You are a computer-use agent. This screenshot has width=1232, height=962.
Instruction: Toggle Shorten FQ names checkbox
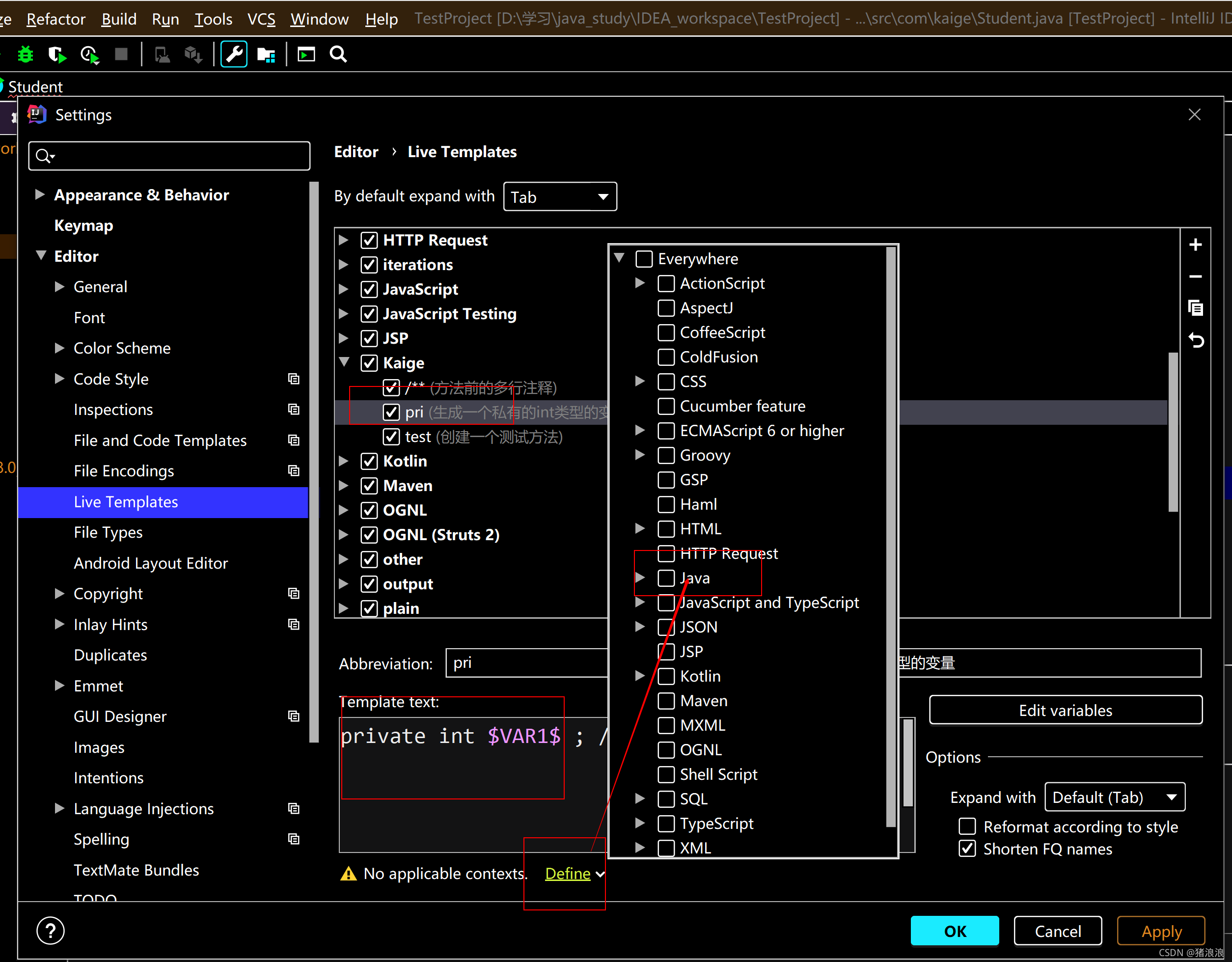tap(967, 849)
